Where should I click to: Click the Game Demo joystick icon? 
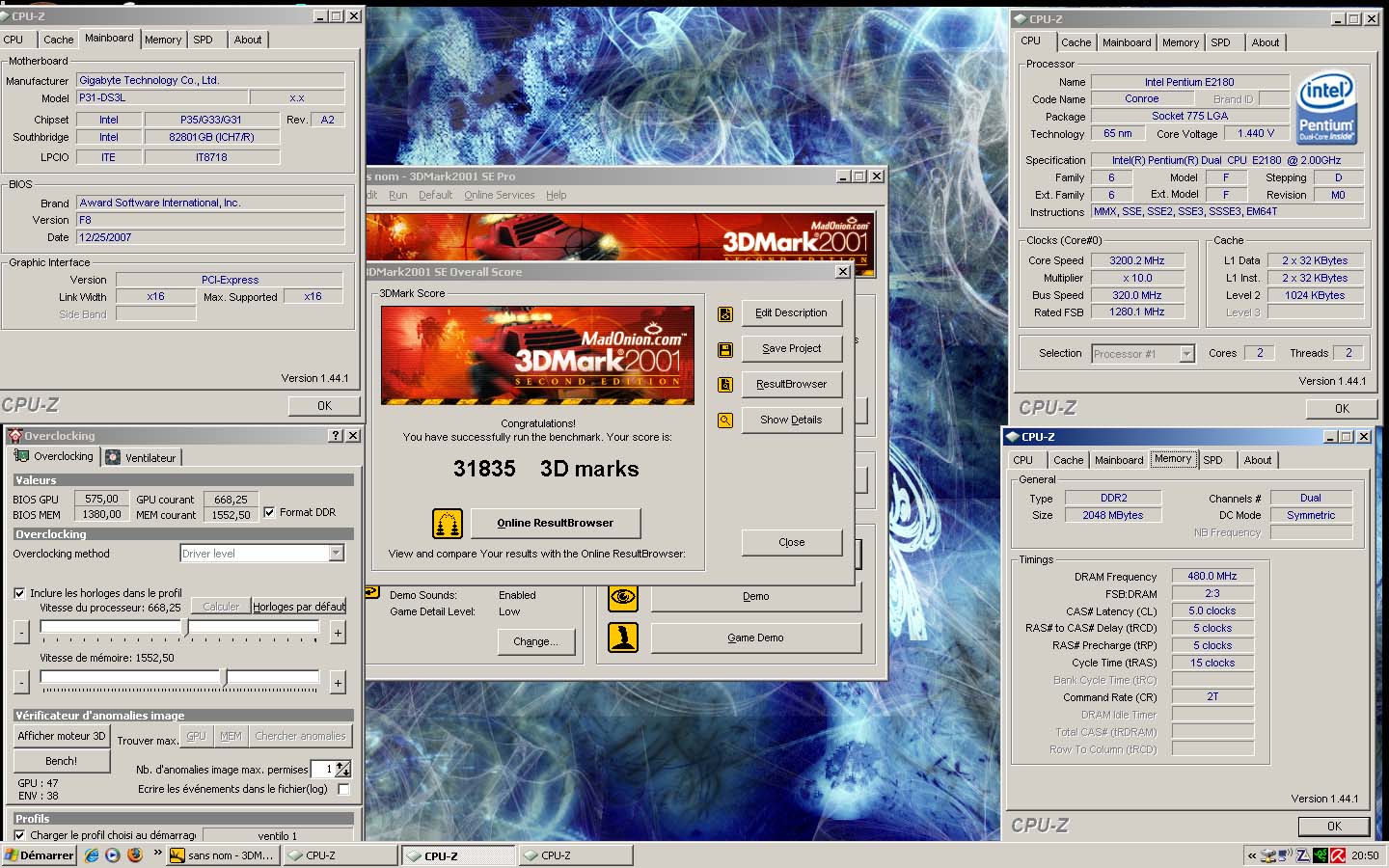point(623,637)
